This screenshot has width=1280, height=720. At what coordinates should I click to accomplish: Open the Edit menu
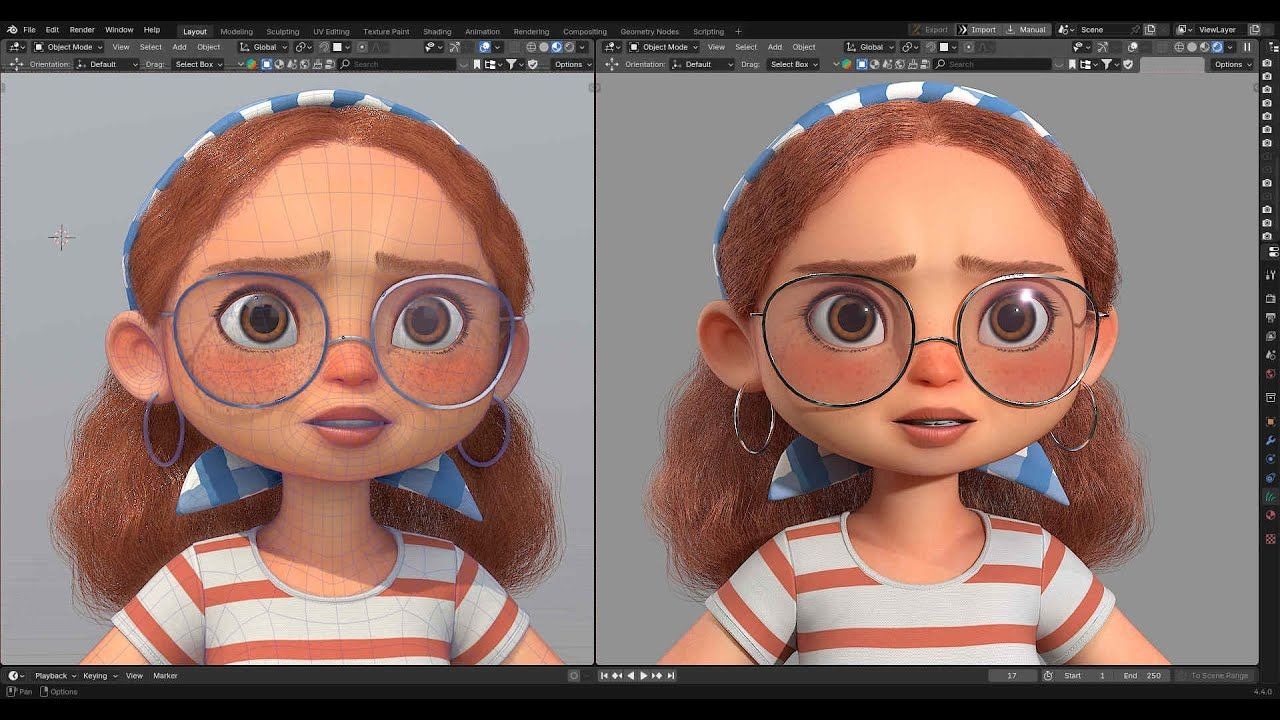52,30
